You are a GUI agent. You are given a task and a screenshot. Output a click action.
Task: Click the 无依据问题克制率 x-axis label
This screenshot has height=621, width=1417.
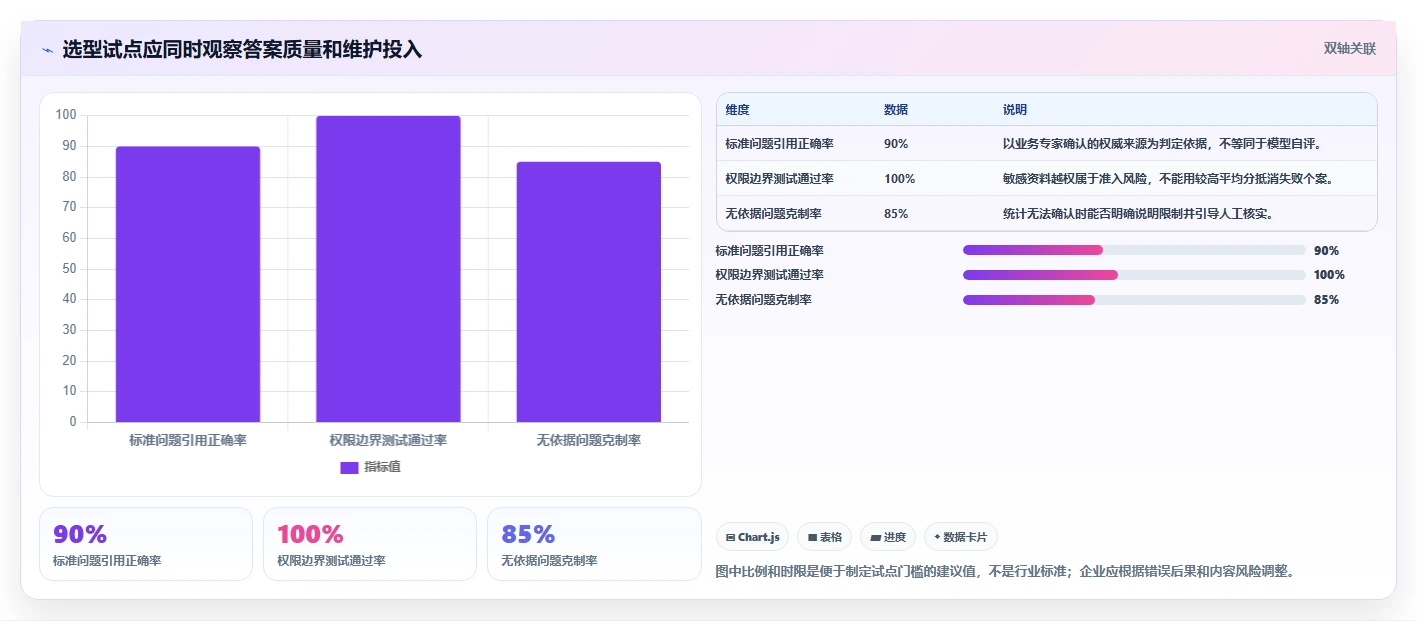pyautogui.click(x=589, y=440)
